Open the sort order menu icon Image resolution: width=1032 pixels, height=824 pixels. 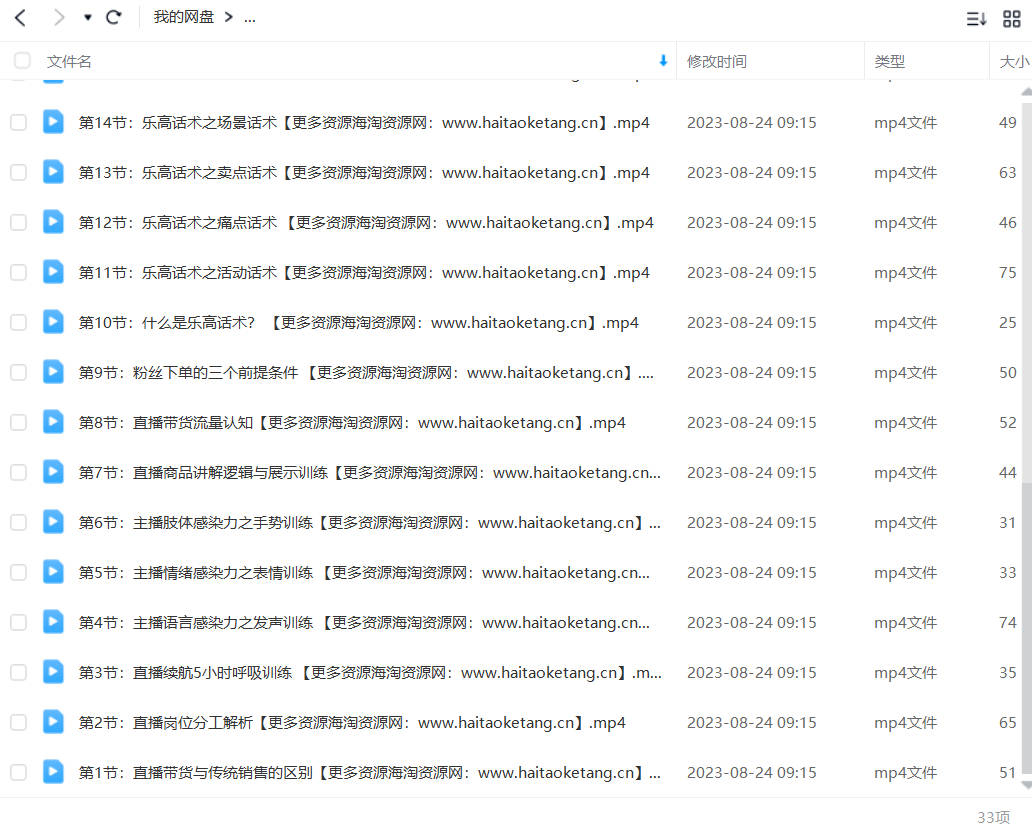pyautogui.click(x=976, y=18)
